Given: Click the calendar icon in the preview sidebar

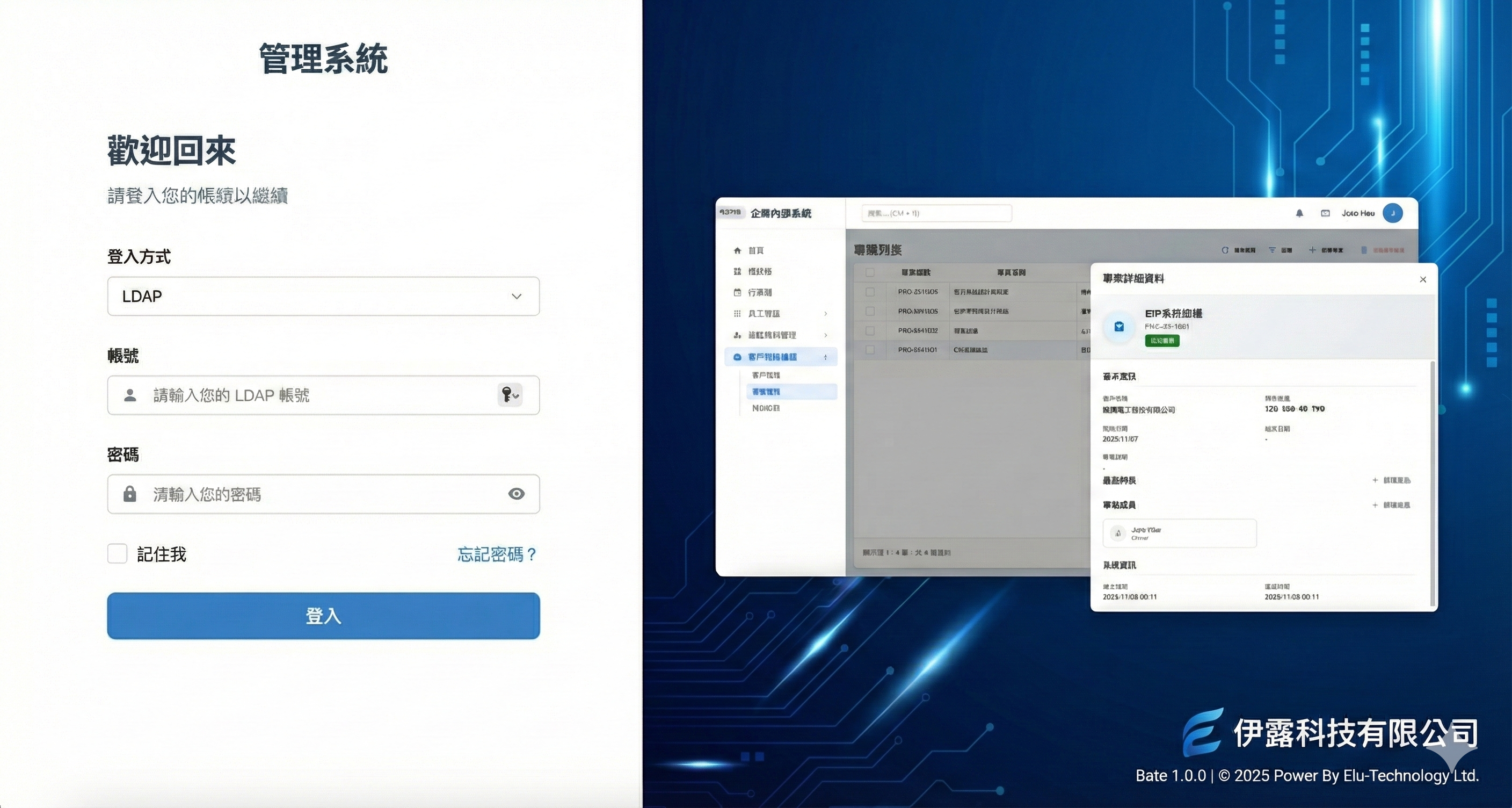Looking at the screenshot, I should pos(737,292).
